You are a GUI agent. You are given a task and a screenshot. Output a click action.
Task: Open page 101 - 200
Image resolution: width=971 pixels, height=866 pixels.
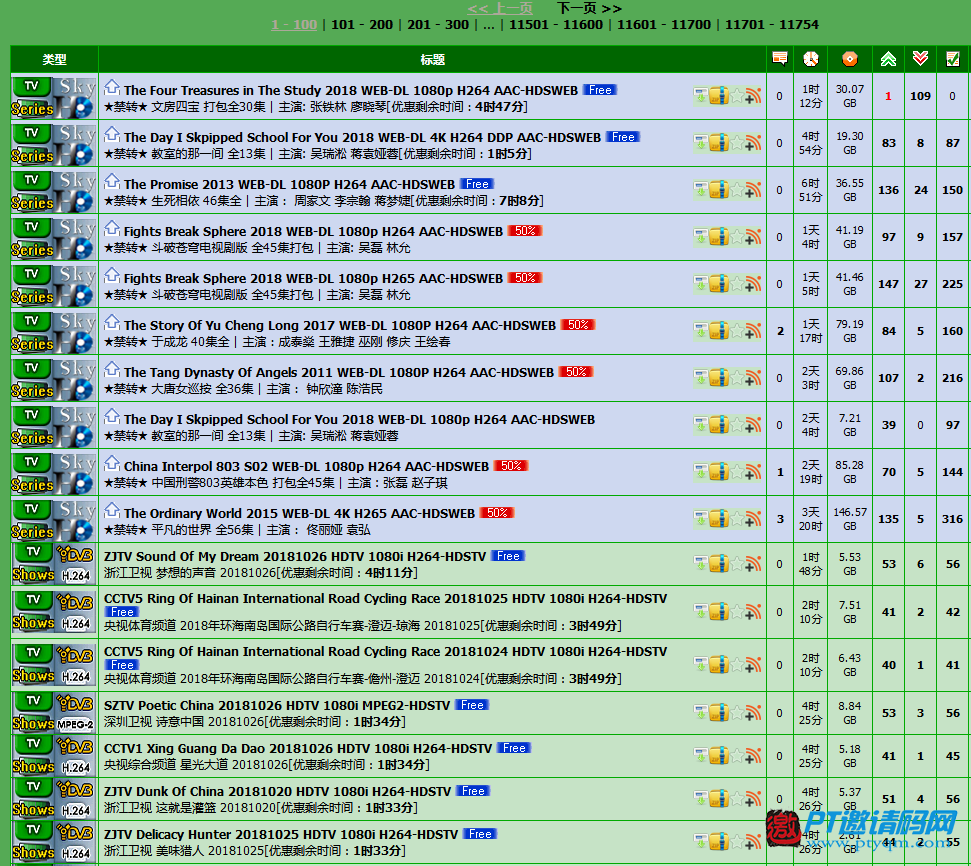click(362, 25)
